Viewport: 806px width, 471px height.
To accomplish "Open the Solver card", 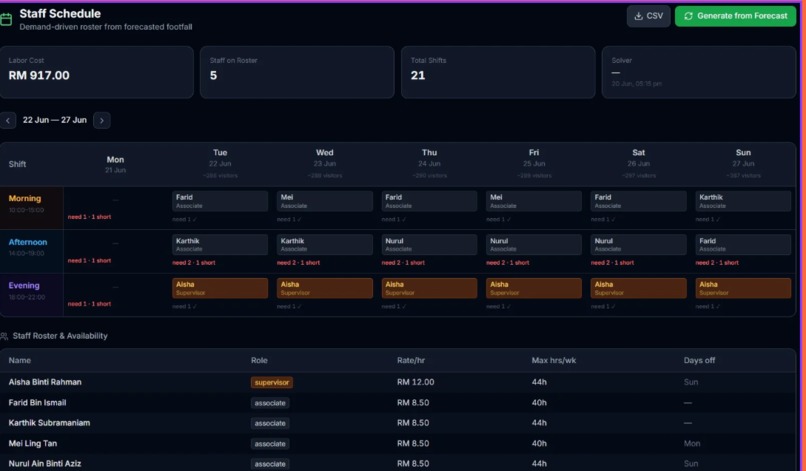I will pos(699,72).
